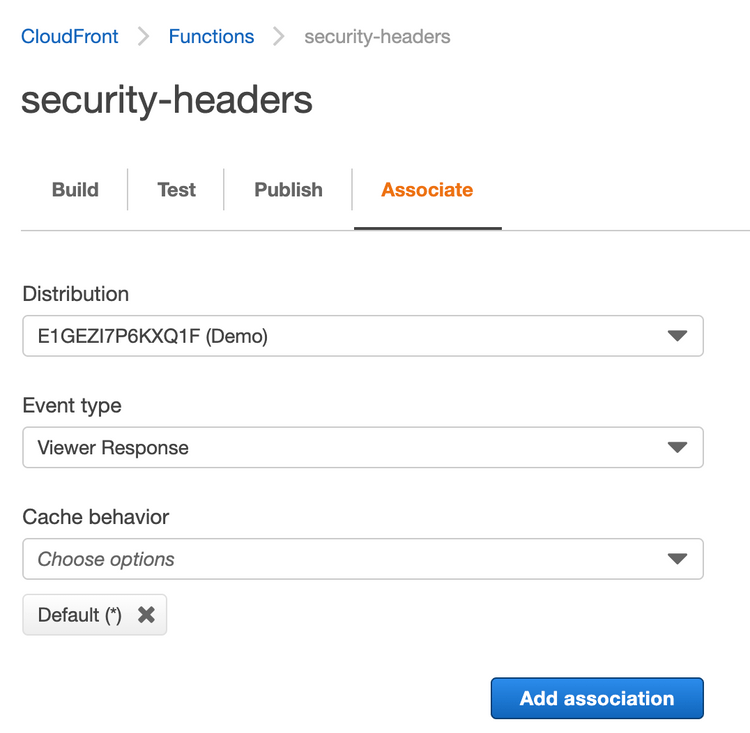
Task: Click the Add association button
Action: point(597,698)
